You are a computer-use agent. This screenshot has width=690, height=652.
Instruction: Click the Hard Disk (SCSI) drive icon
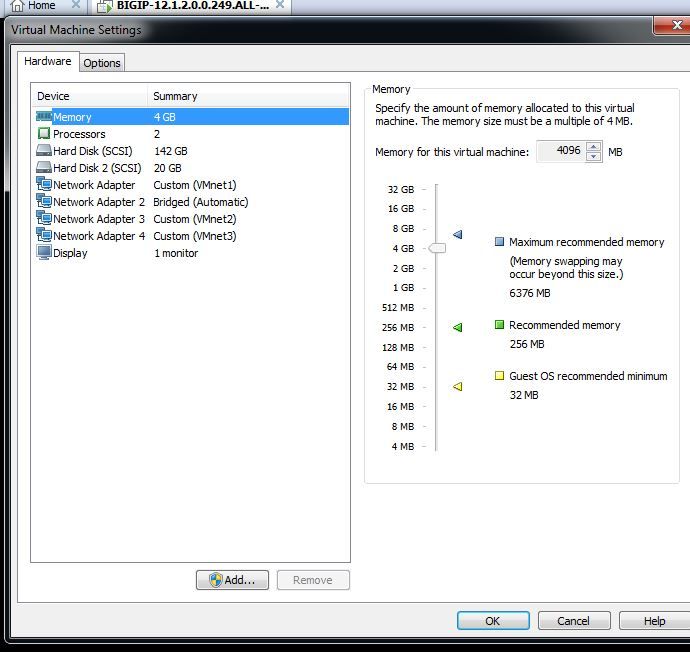click(44, 150)
